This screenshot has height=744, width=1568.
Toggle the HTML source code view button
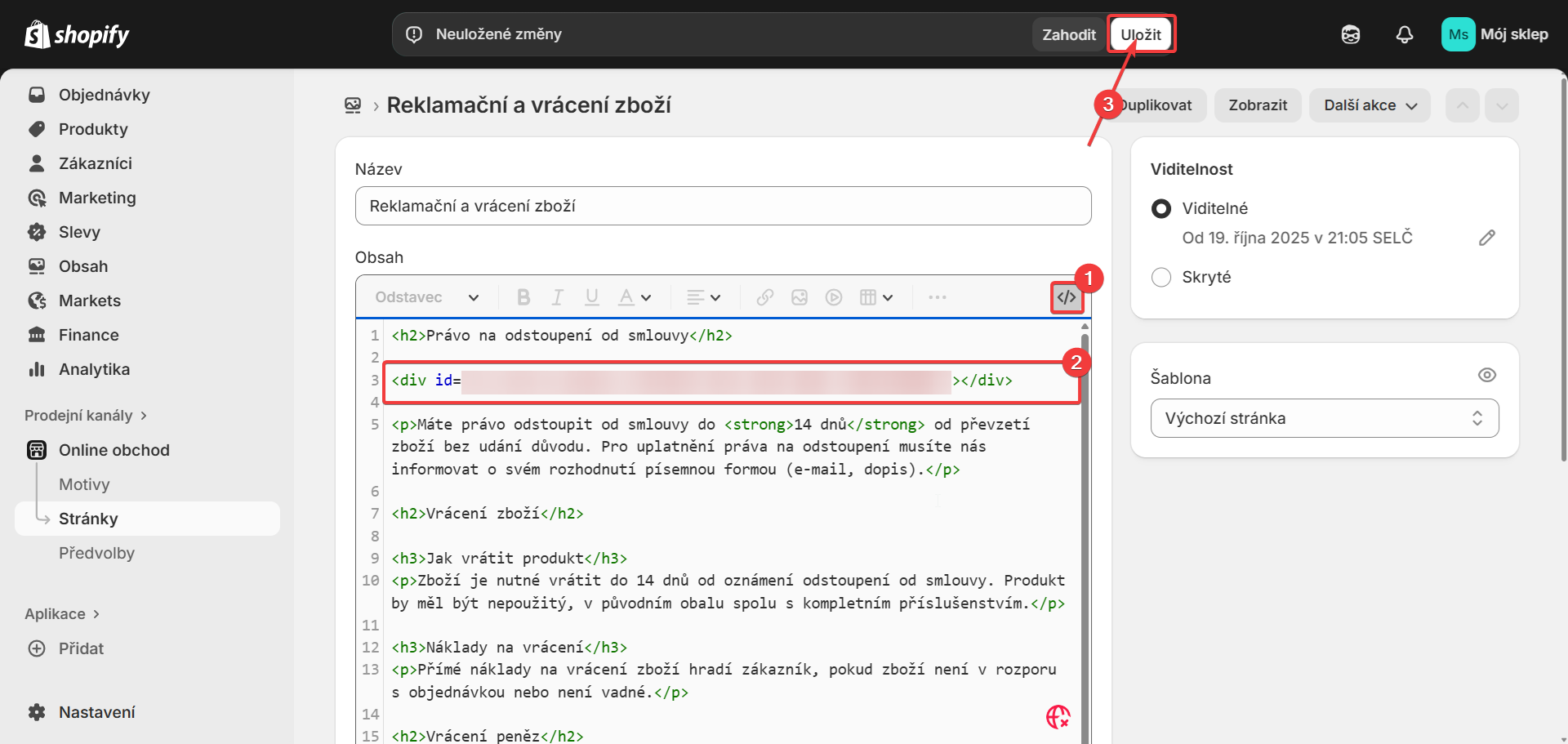pos(1067,297)
